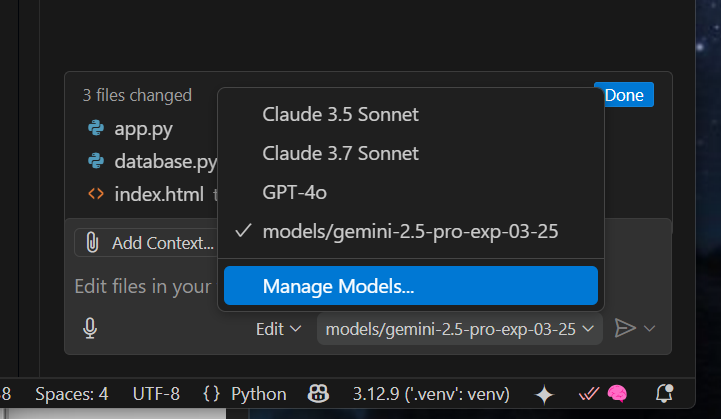This screenshot has width=721, height=419.
Task: Open notifications bell in status bar
Action: coord(664,394)
